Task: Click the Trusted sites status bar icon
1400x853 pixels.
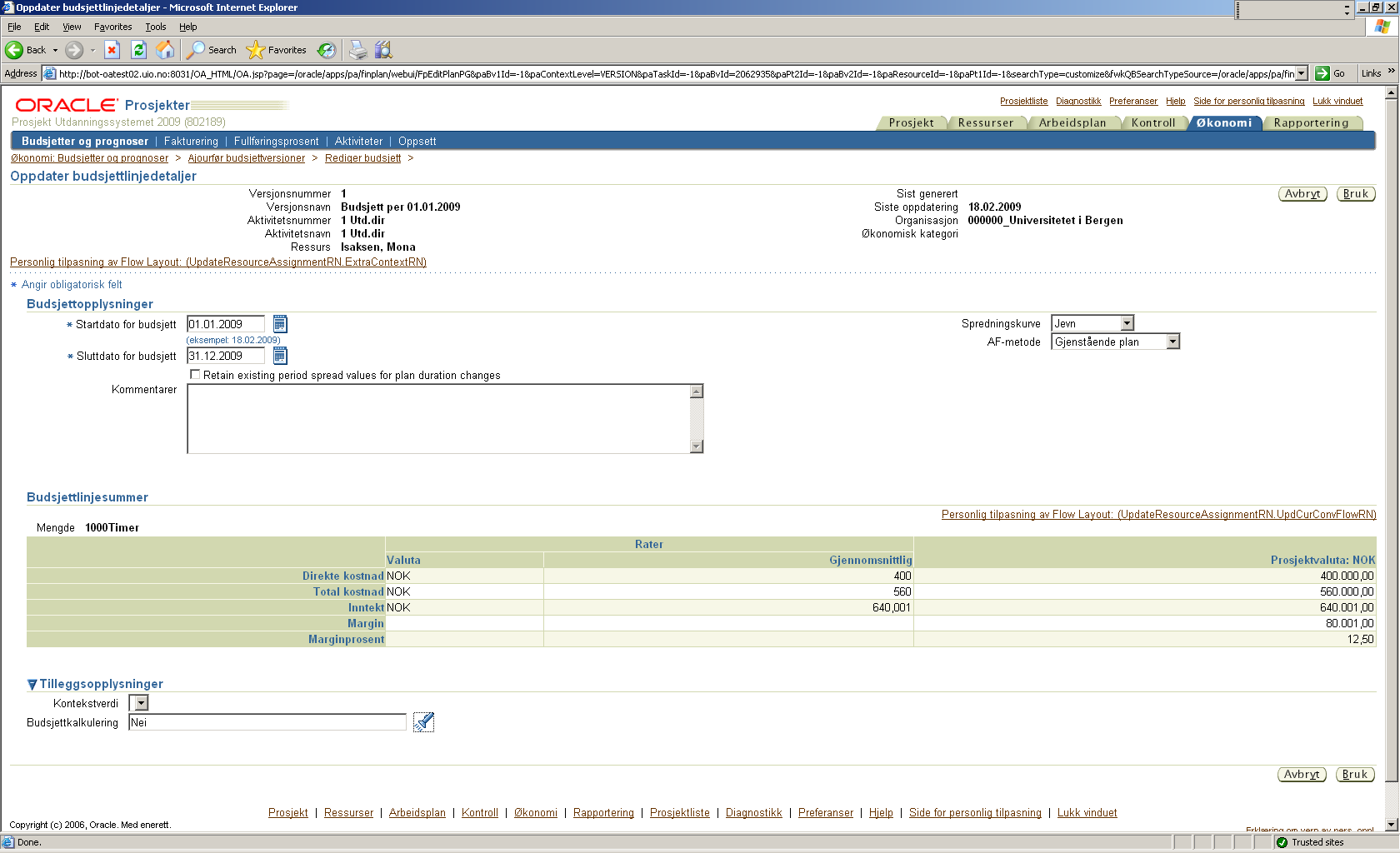Action: [1282, 842]
